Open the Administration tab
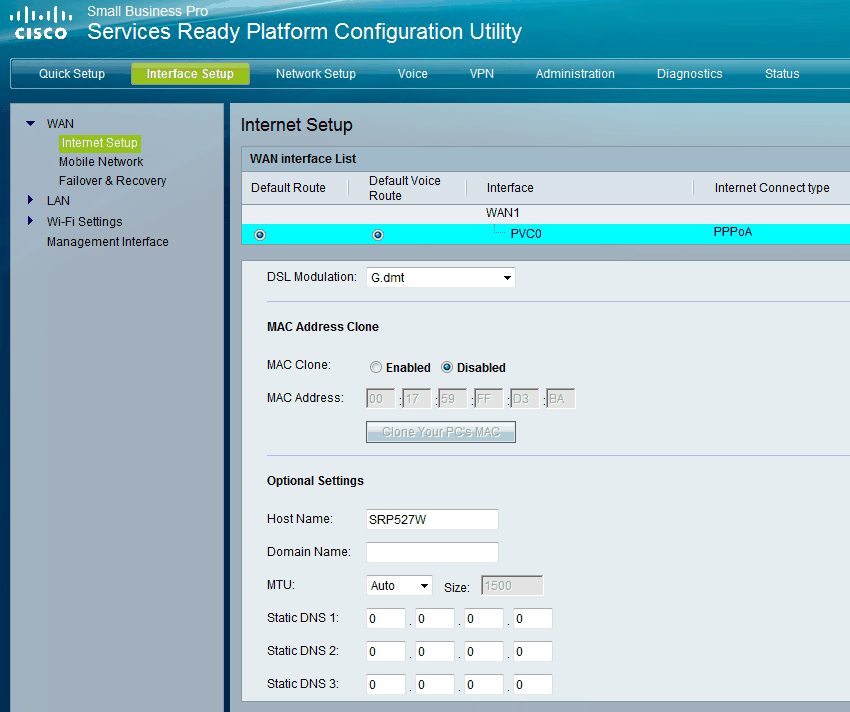The height and width of the screenshot is (712, 850). 575,74
